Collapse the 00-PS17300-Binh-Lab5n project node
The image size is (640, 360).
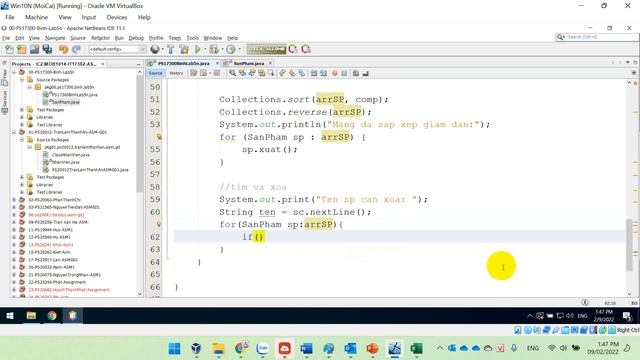point(14,72)
